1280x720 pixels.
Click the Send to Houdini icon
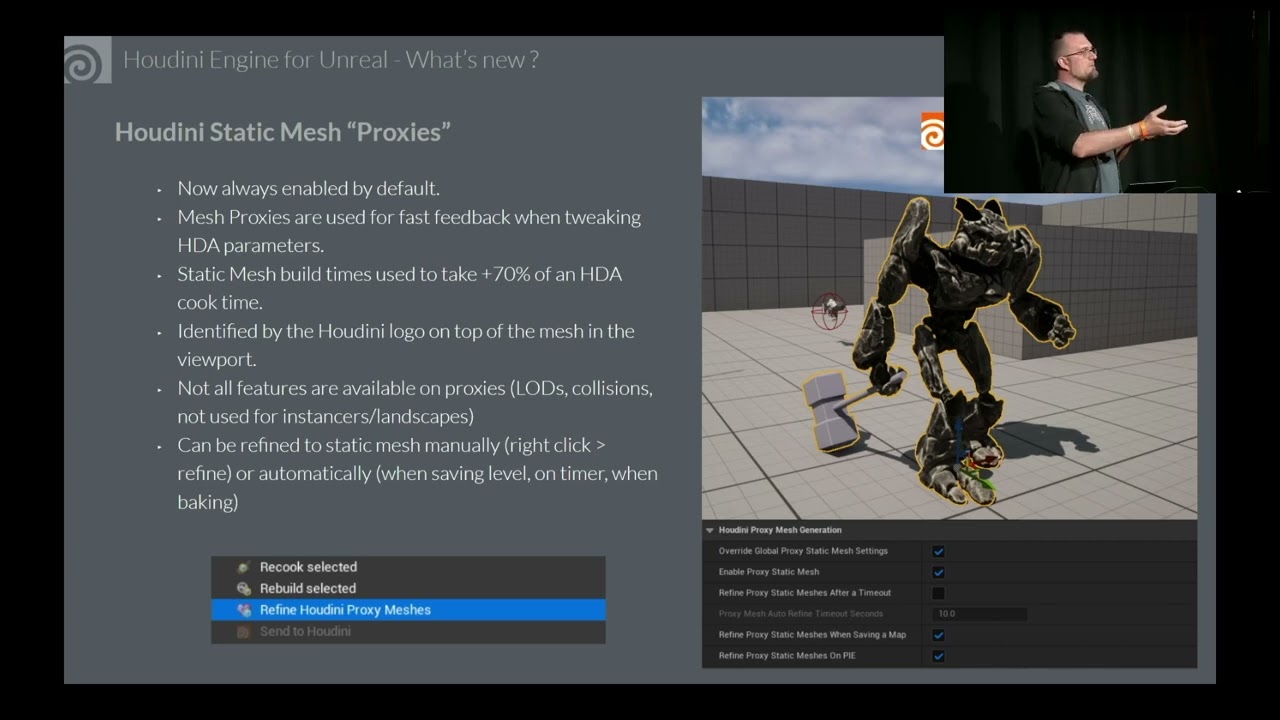243,632
